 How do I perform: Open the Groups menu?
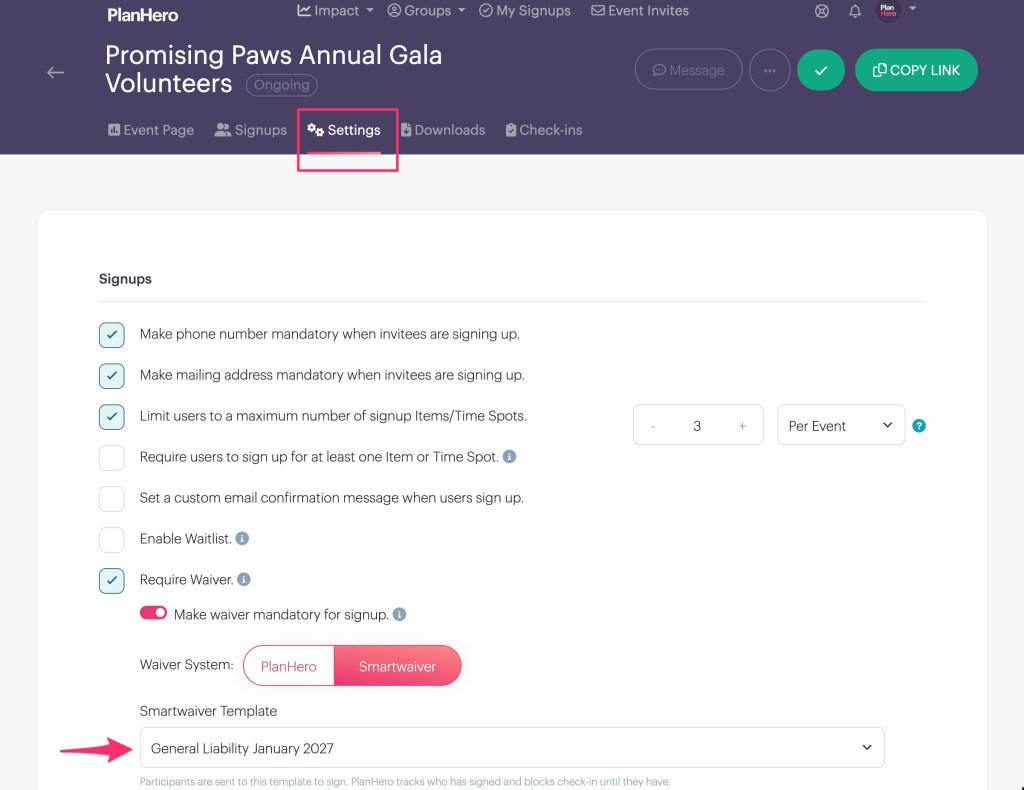click(x=426, y=10)
